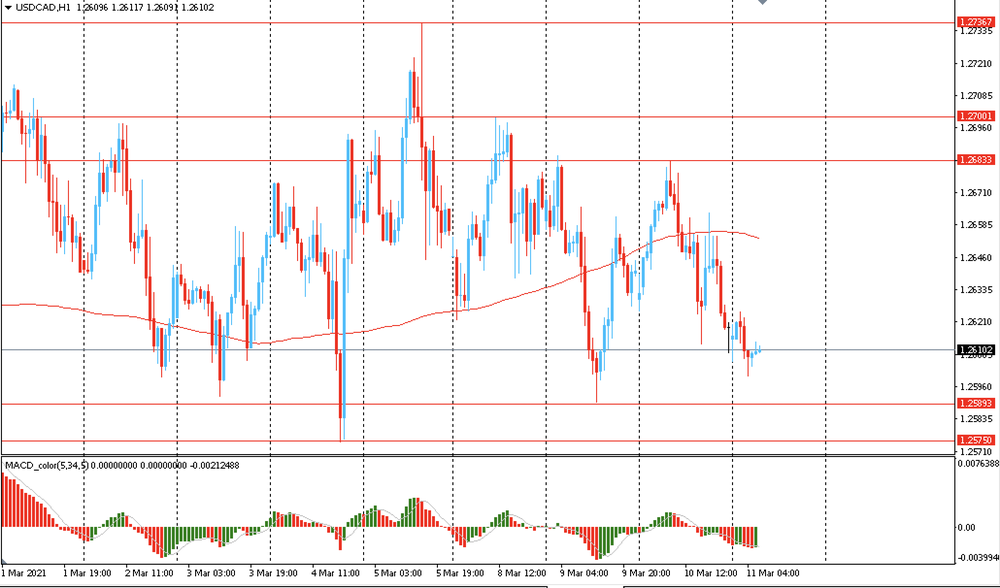
Task: Click the 9 Mar 04:00 time label
Action: pyautogui.click(x=585, y=574)
